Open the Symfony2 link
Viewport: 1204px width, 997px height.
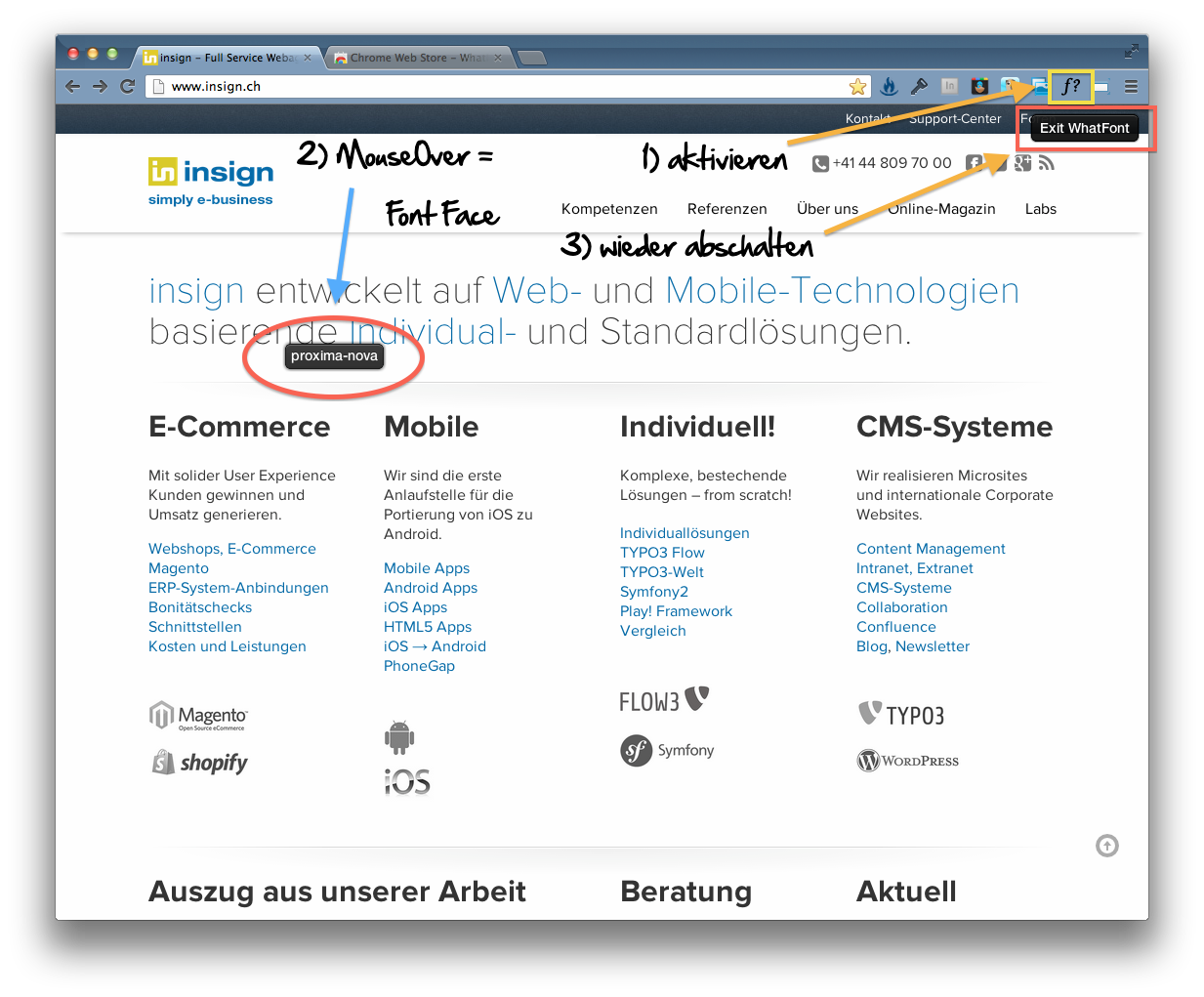654,592
